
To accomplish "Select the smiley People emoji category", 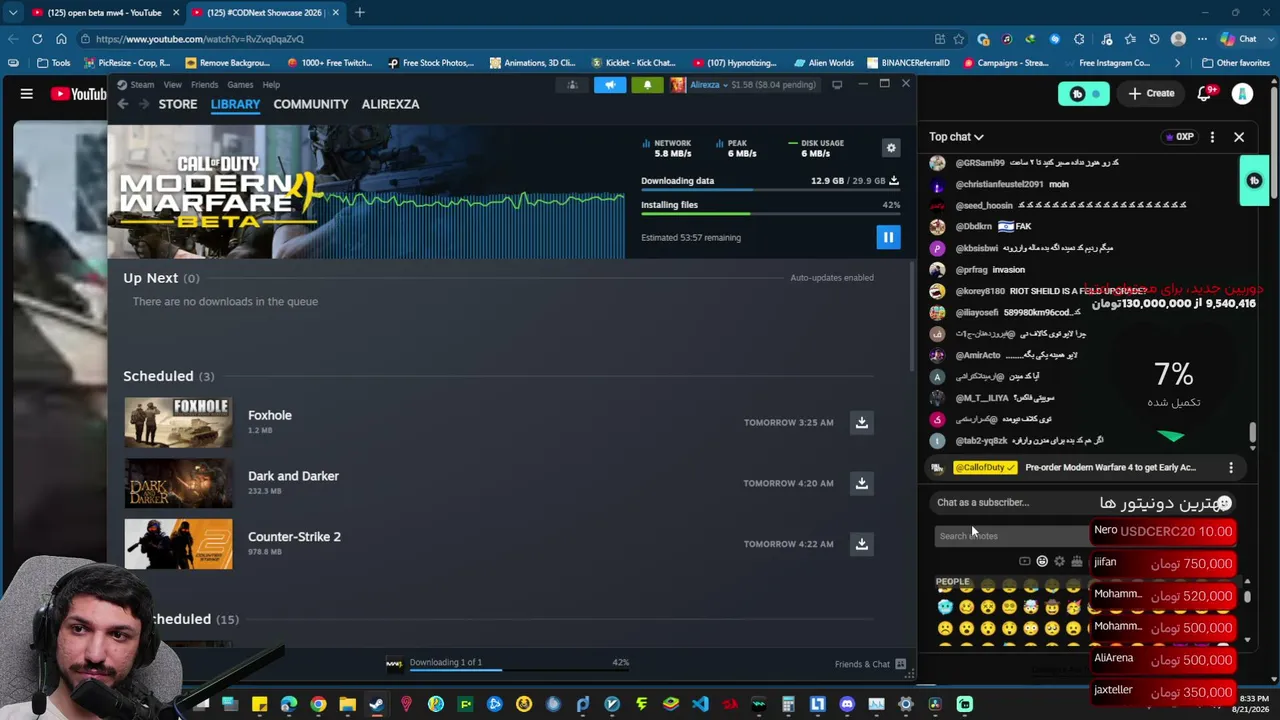I will point(1042,562).
